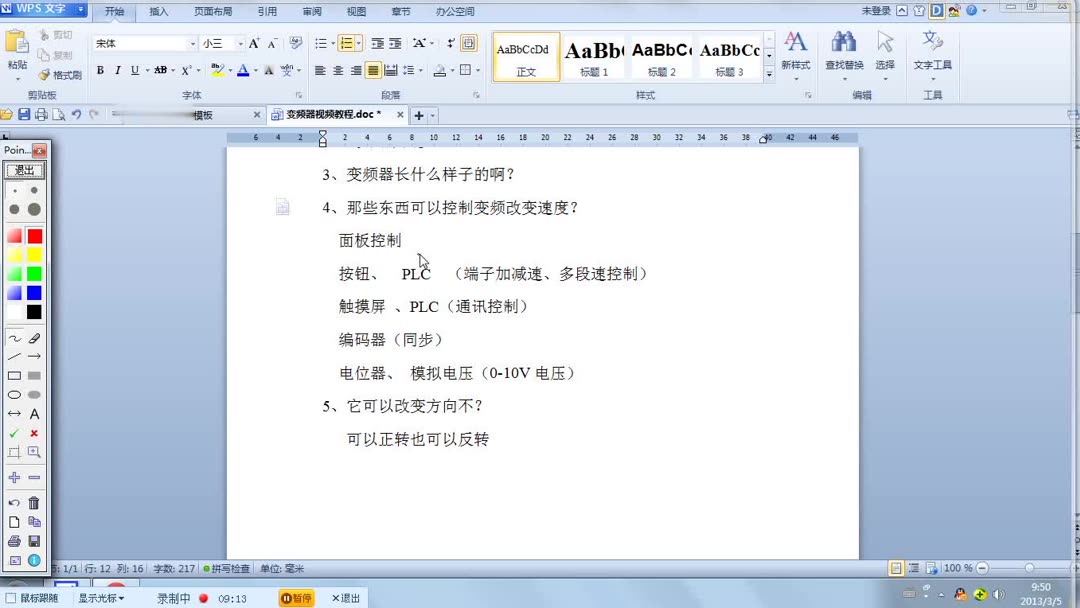Open the 显示光标 dropdown in the recorder bar
The height and width of the screenshot is (608, 1080).
103,597
